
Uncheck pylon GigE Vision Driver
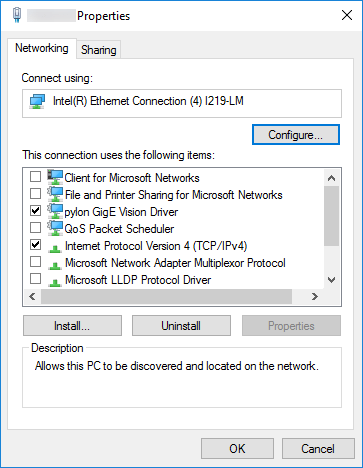36,210
